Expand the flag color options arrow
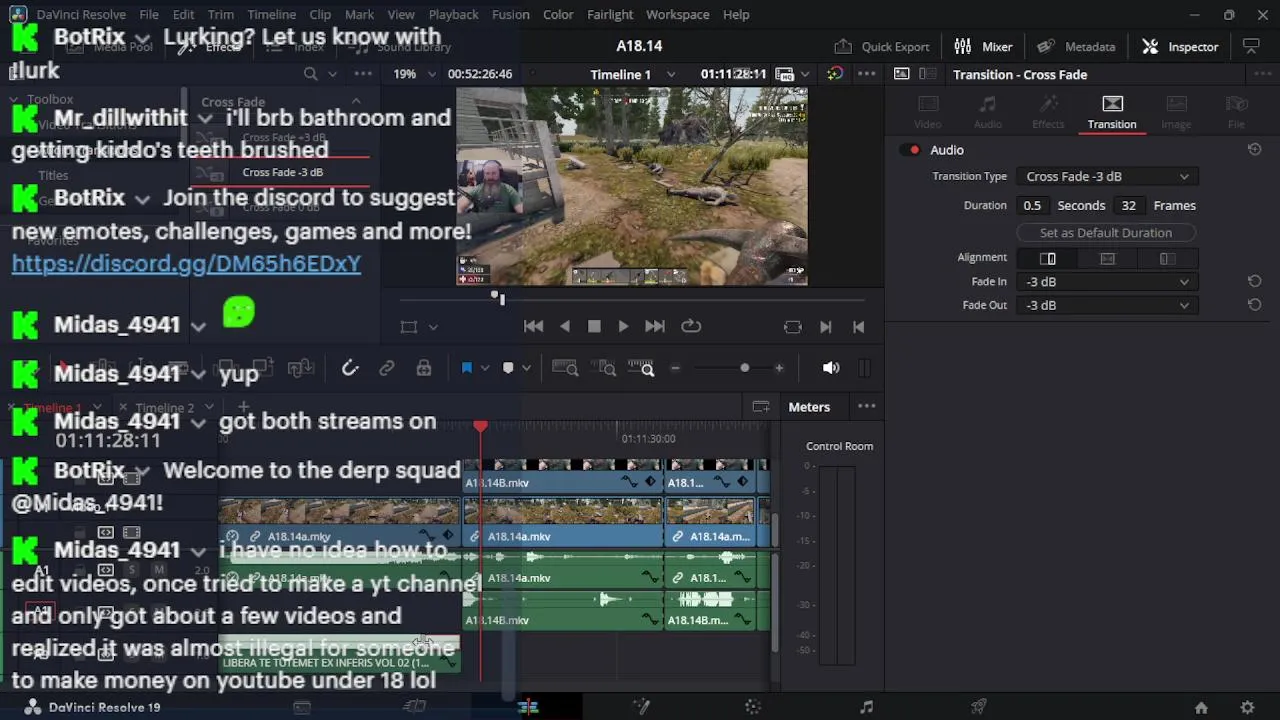This screenshot has width=1280, height=720. 485,368
